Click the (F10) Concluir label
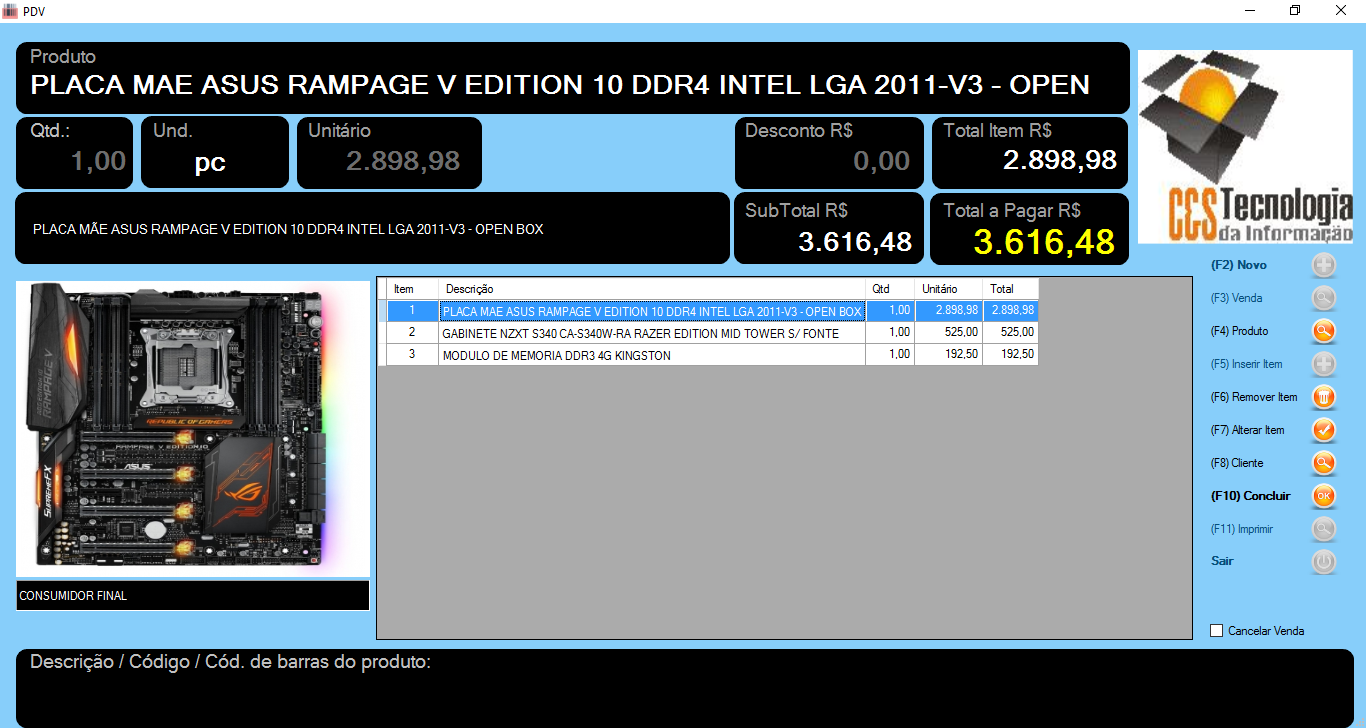1366x728 pixels. (x=1250, y=496)
